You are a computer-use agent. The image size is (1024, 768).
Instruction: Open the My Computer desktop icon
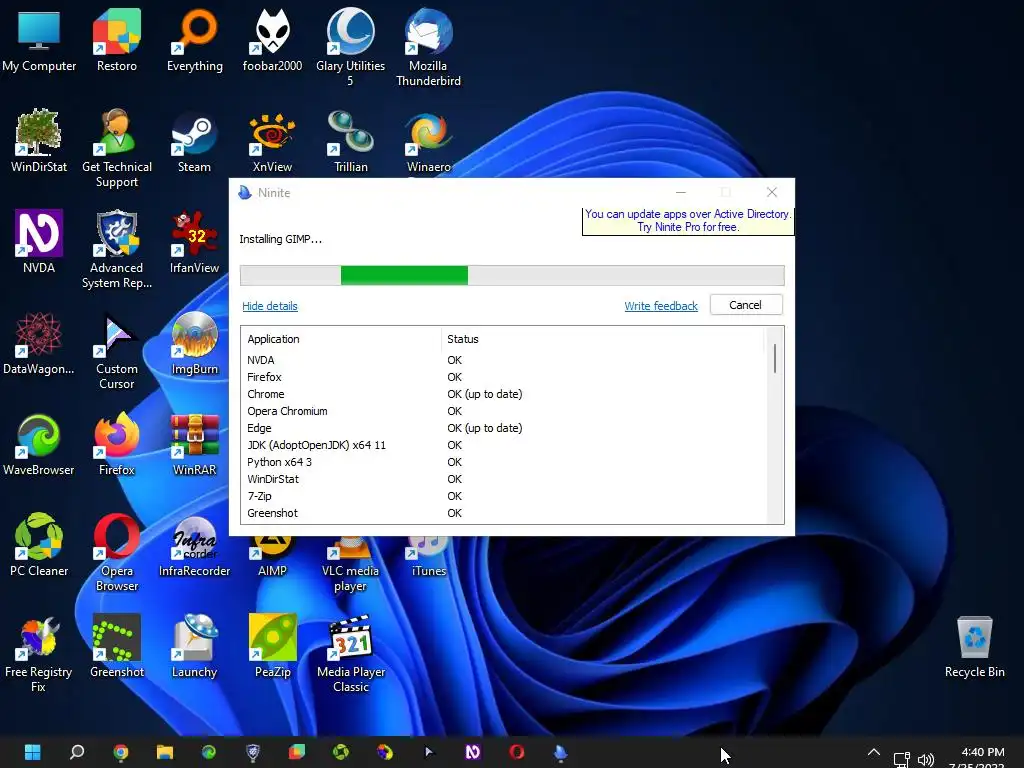pos(39,41)
